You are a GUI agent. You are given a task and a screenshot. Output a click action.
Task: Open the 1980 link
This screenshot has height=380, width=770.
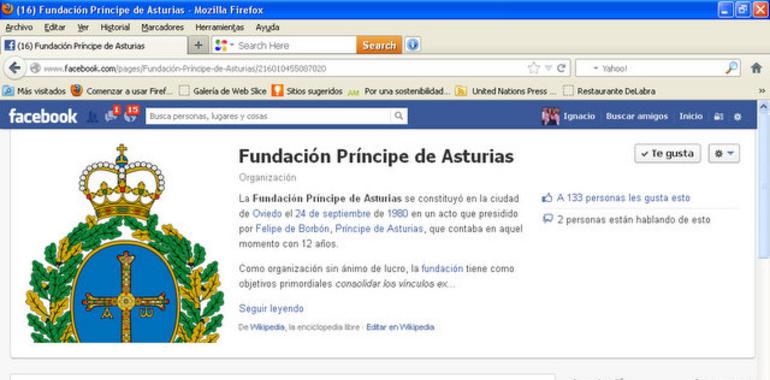pos(397,214)
